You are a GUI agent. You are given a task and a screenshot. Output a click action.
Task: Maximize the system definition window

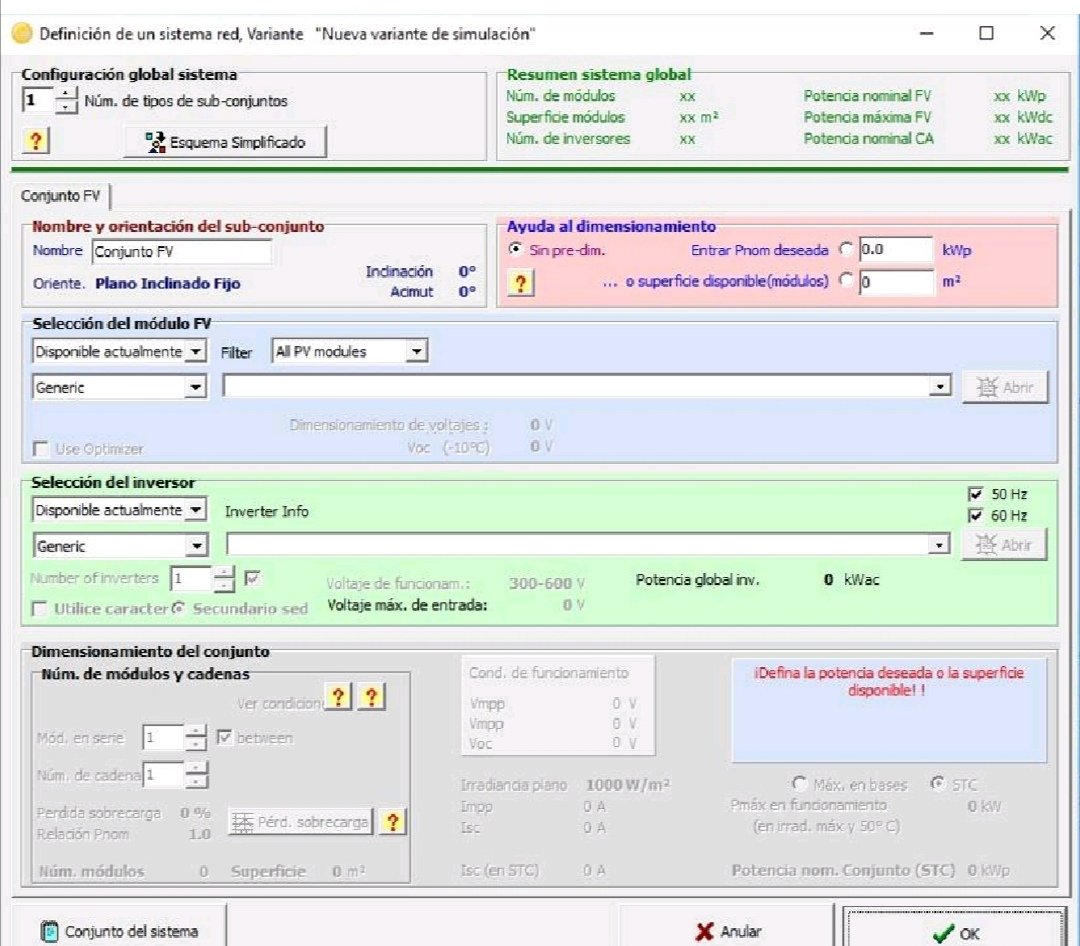coord(986,33)
